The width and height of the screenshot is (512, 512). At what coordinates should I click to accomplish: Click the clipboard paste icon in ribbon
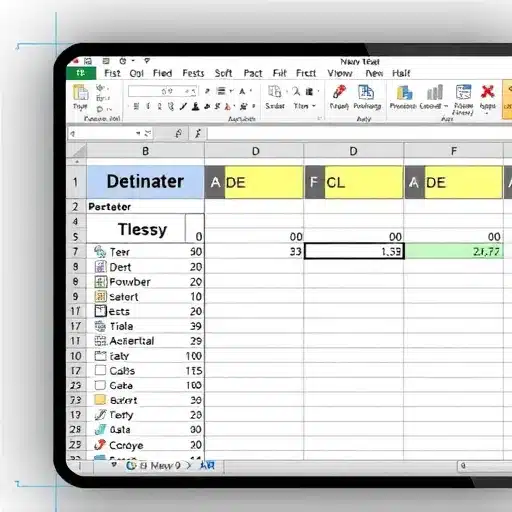(x=80, y=92)
